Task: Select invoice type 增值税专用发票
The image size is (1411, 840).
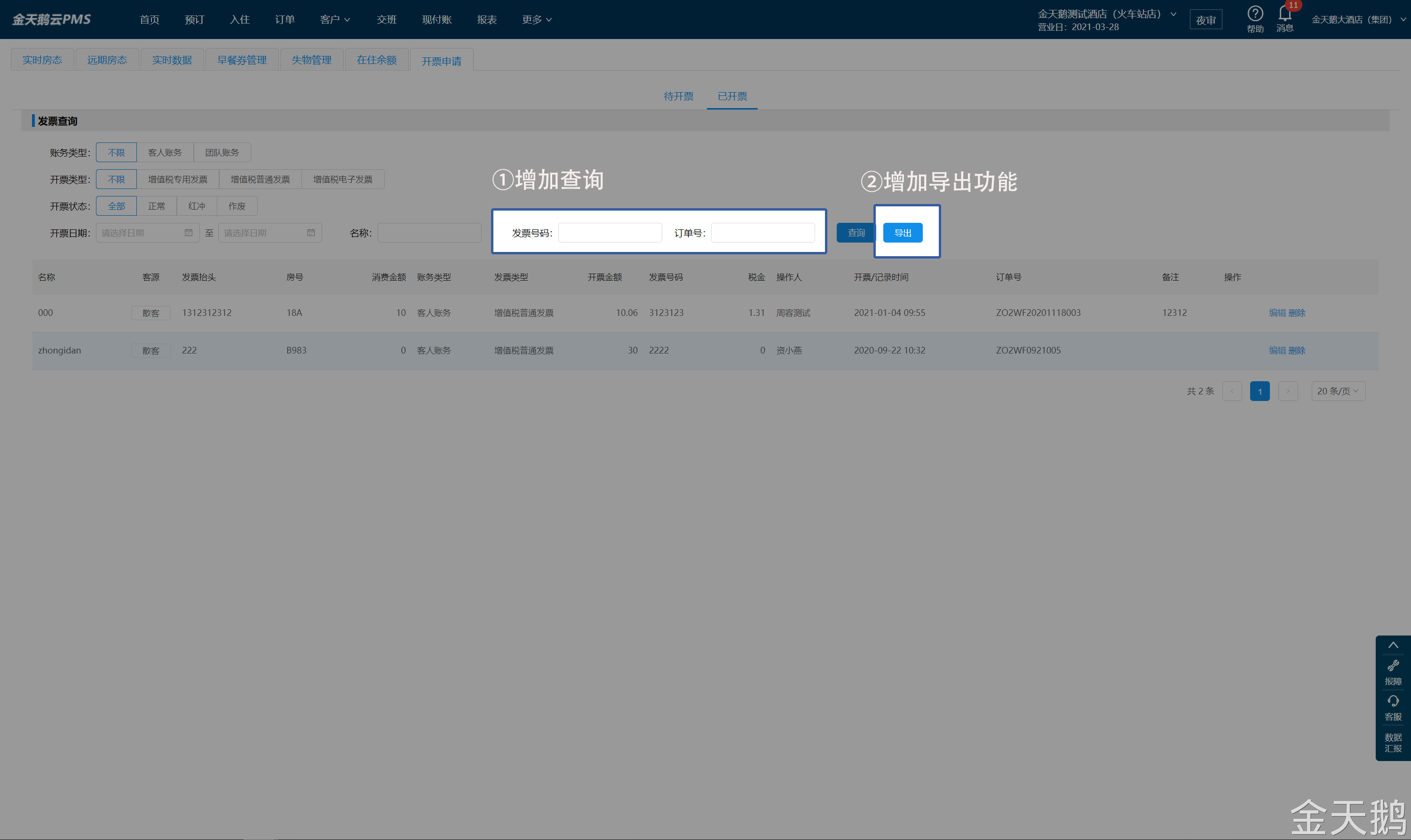Action: tap(178, 179)
